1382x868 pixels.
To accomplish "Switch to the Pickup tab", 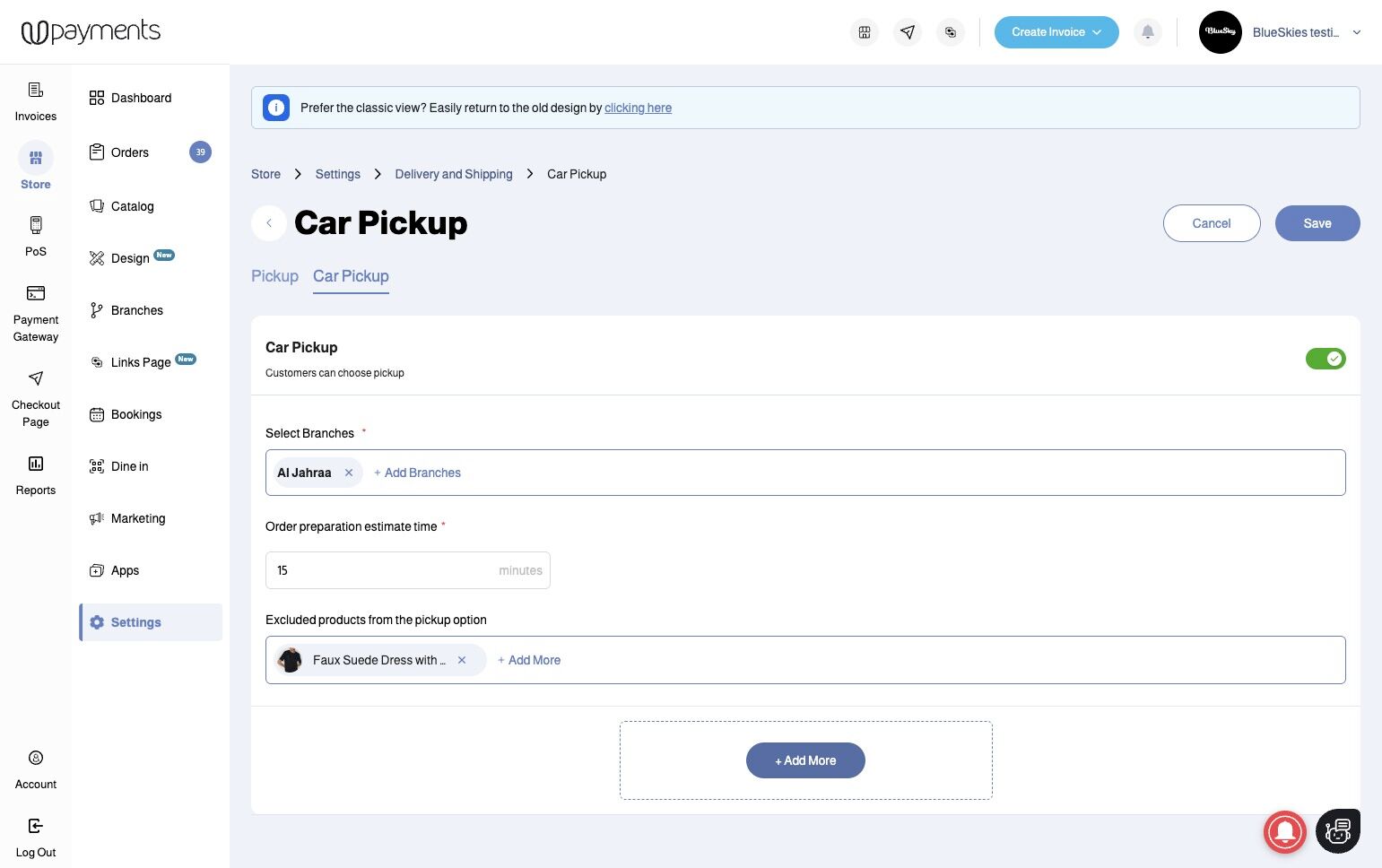I will tap(274, 276).
